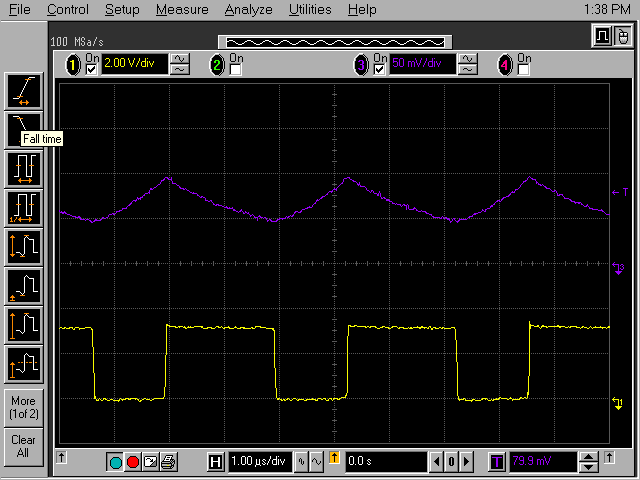Viewport: 640px width, 480px height.
Task: Open the Analyze menu
Action: [x=248, y=10]
